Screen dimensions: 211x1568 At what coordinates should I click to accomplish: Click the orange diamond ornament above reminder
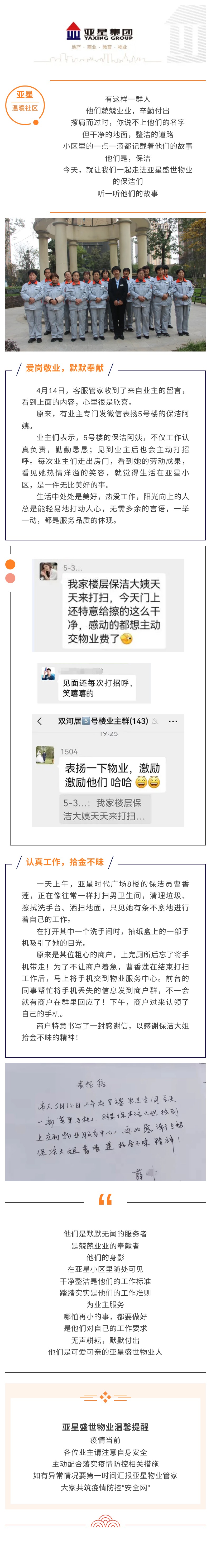click(x=105, y=1397)
